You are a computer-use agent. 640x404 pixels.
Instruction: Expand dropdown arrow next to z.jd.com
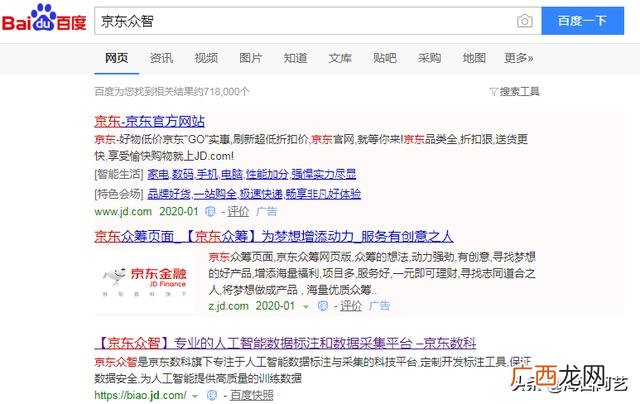(306, 306)
